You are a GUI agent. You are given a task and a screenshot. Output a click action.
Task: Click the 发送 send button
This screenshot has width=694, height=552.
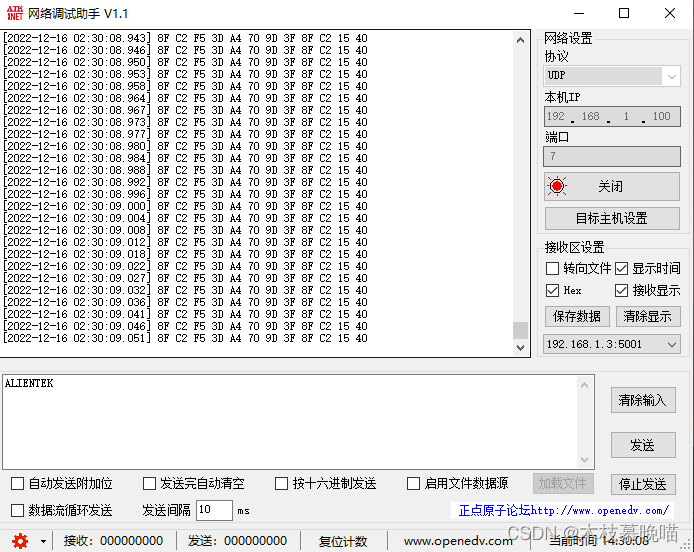tap(643, 445)
